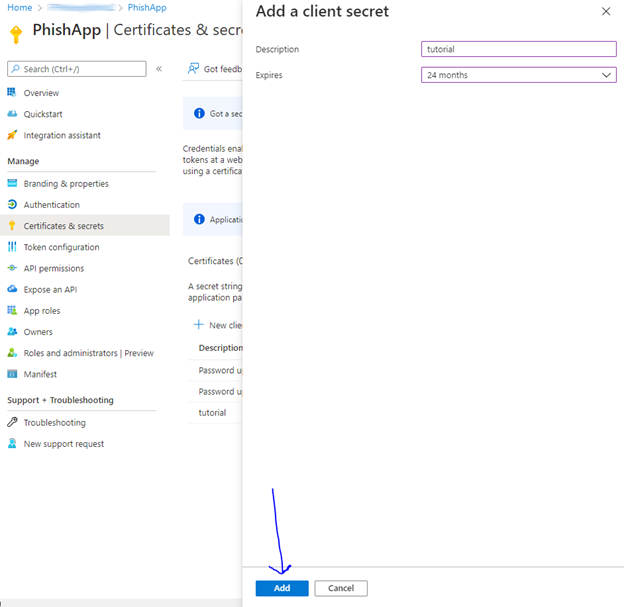Click the Expose an API icon
Screen dimensions: 624x607
12,289
